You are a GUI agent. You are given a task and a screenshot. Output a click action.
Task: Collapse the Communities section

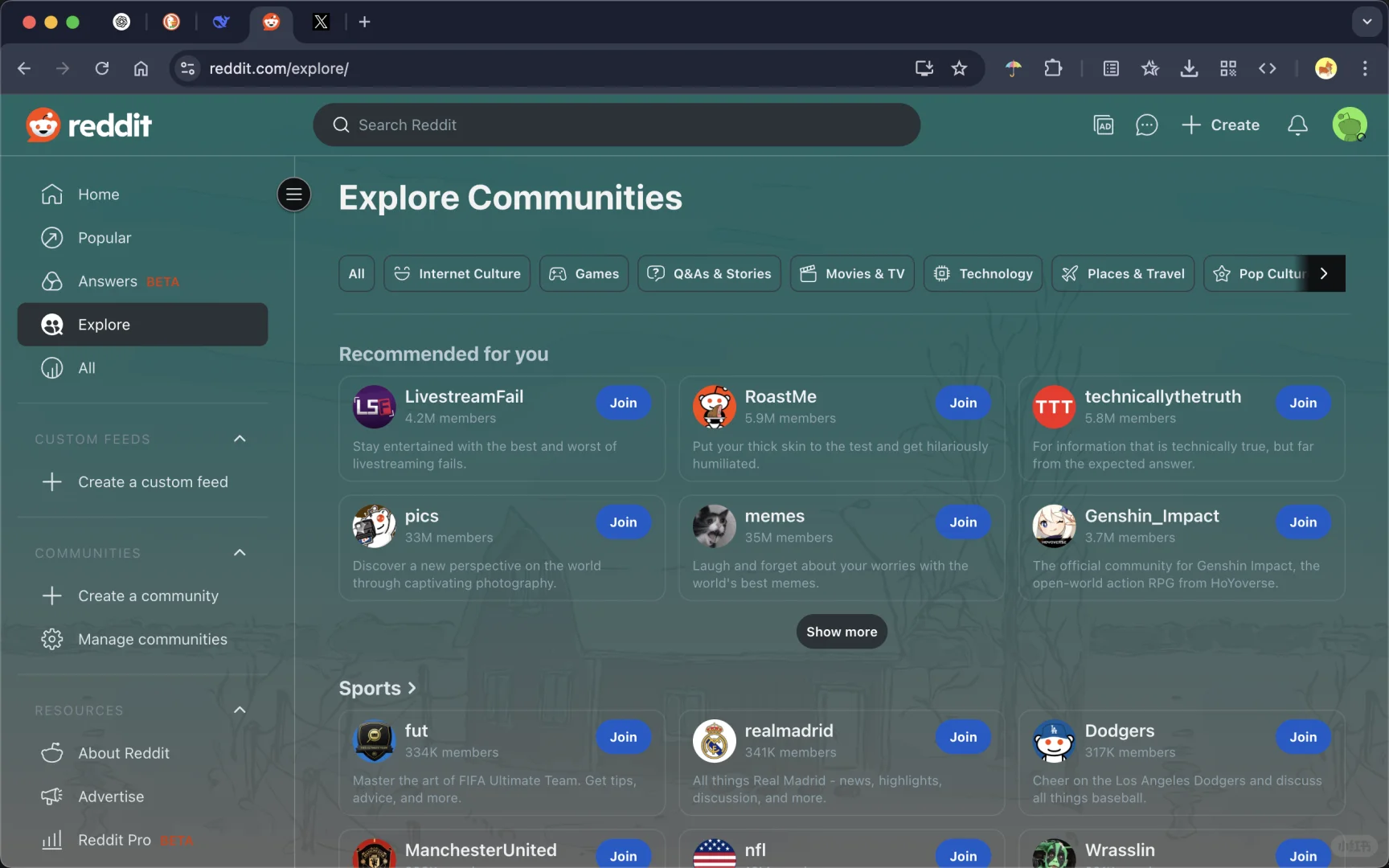coord(240,553)
